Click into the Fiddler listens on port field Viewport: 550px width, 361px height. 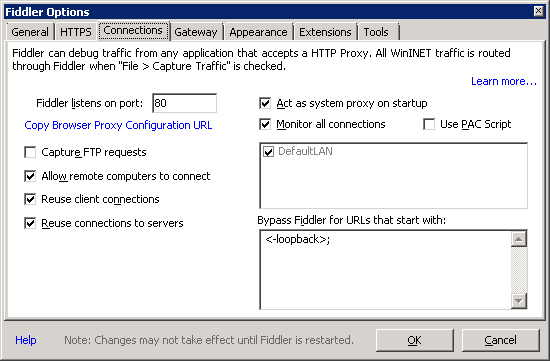tap(185, 103)
